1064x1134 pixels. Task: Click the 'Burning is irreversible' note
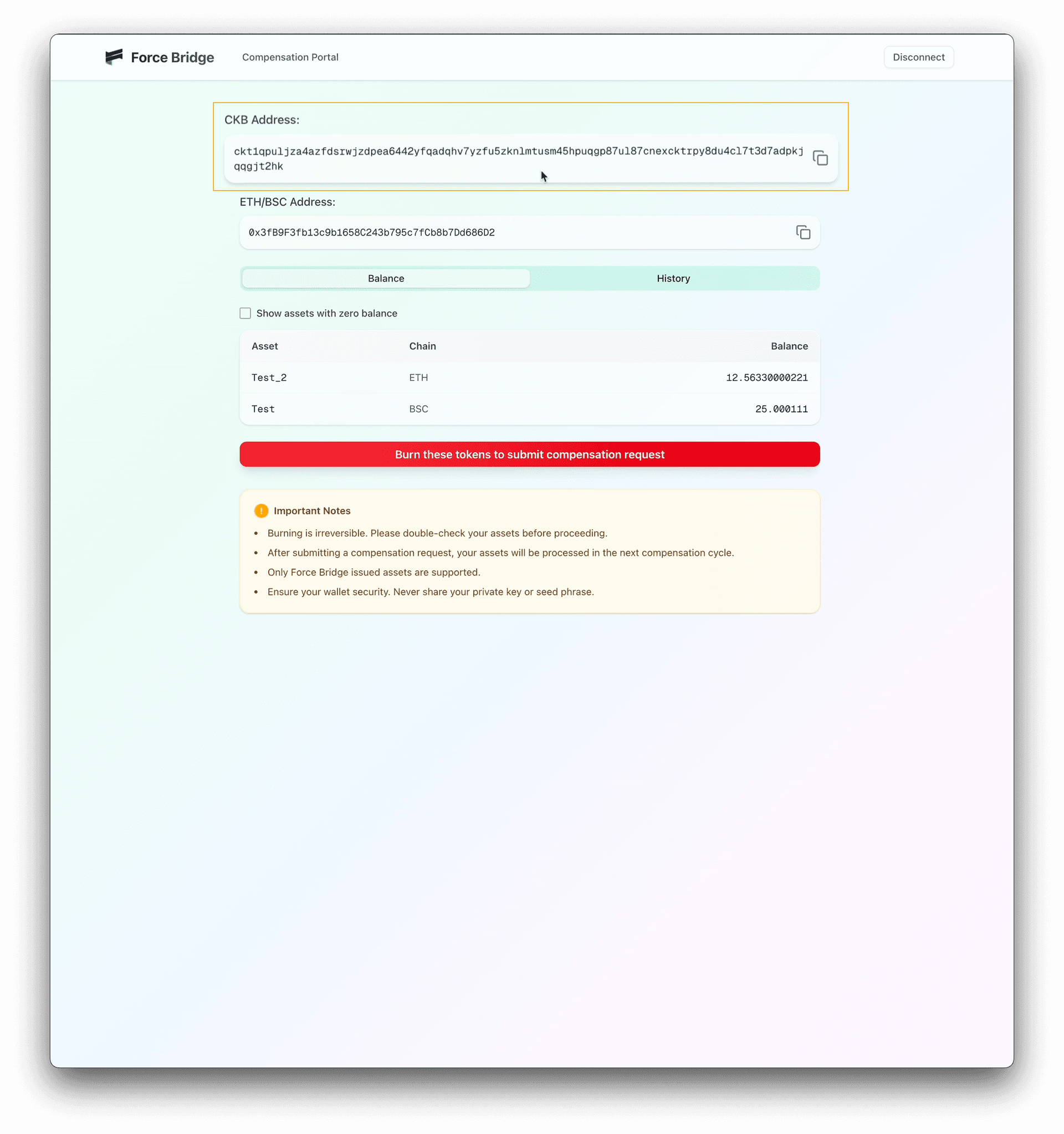point(437,533)
